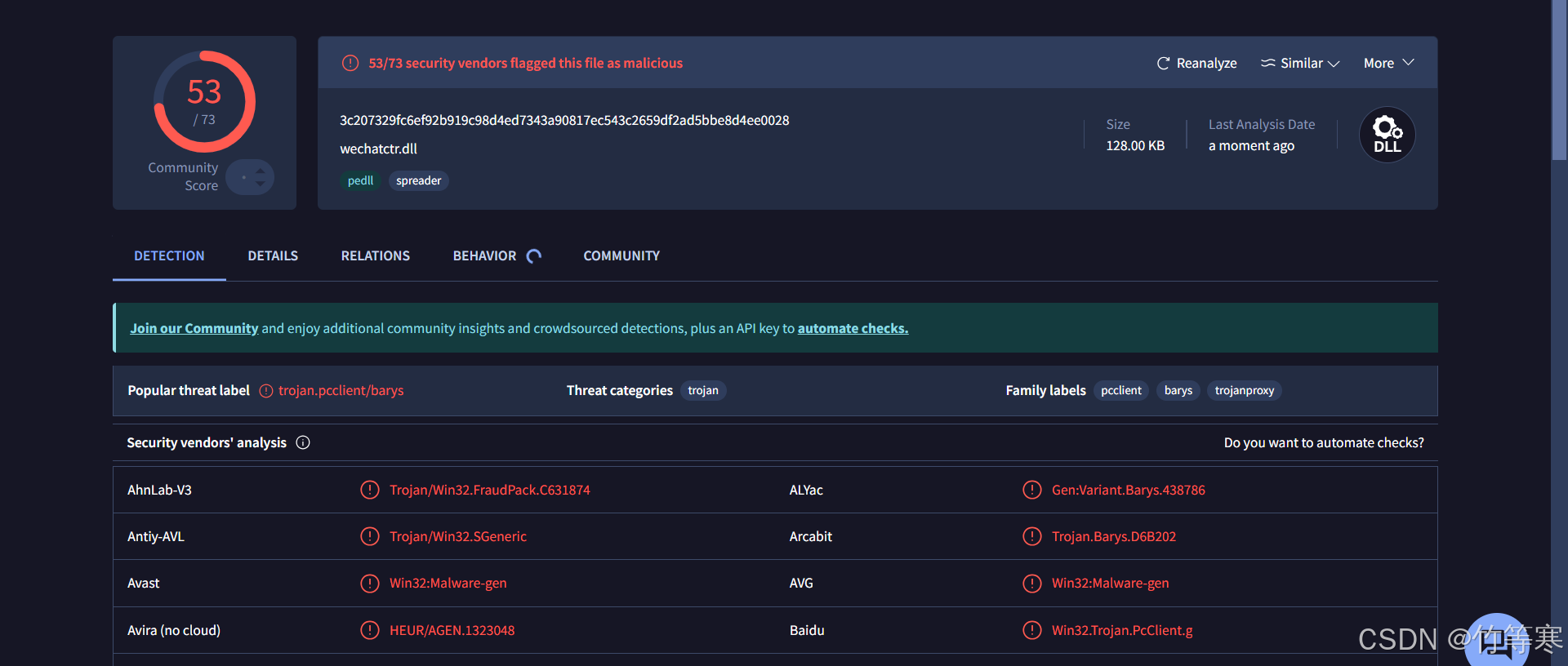Click Trojan/Win32.FraudPack.C631874 result
Screen dimensions: 1568x666
[x=490, y=490]
